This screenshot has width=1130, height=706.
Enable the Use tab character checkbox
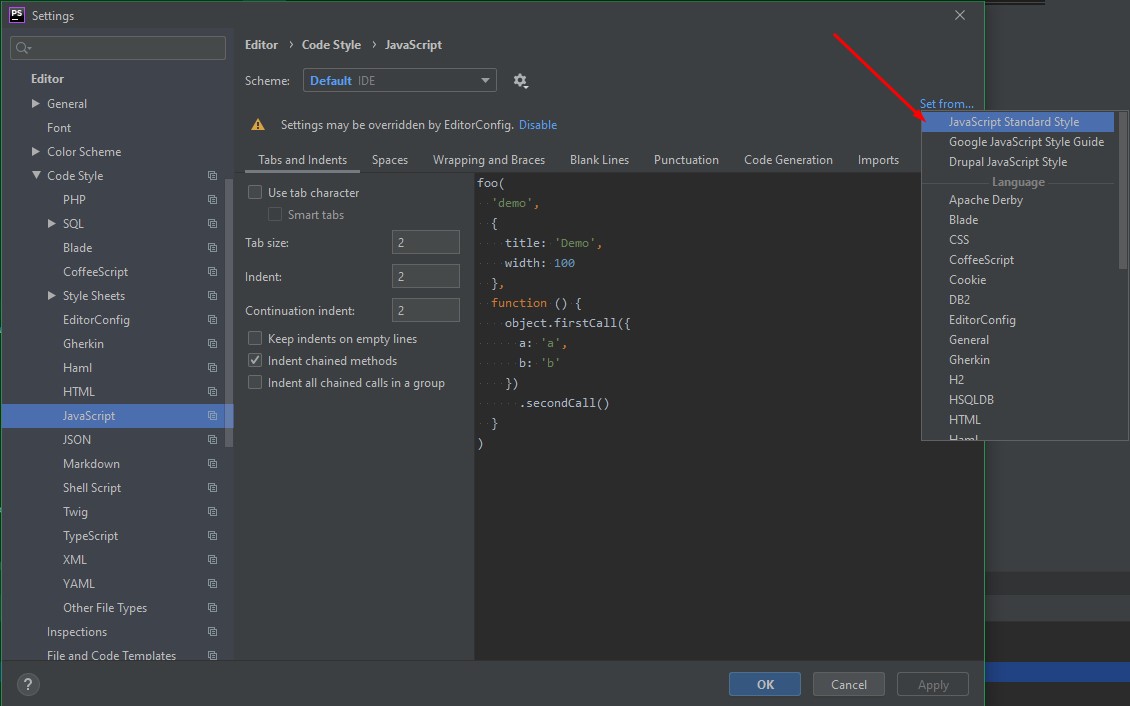[x=255, y=192]
